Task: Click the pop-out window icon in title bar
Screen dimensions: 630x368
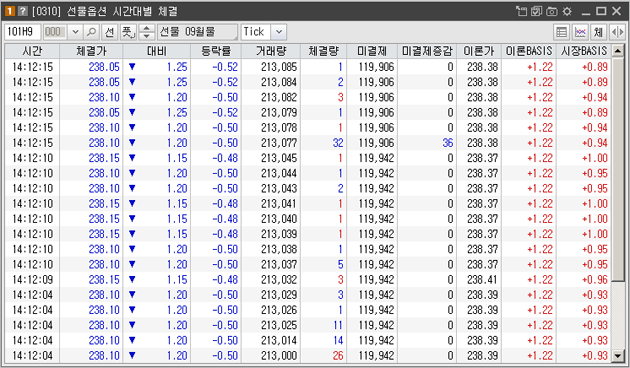Action: (x=522, y=11)
